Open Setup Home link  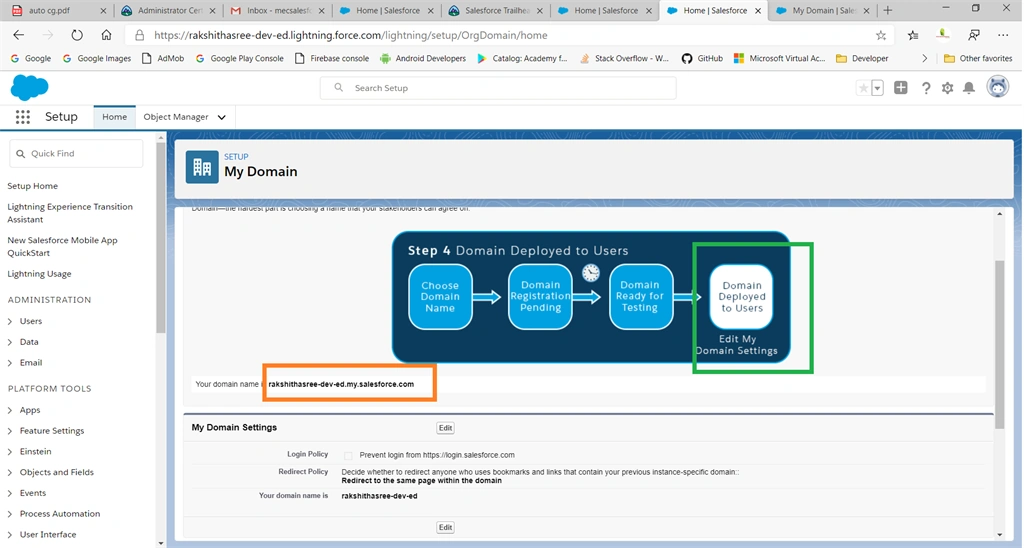click(x=33, y=186)
